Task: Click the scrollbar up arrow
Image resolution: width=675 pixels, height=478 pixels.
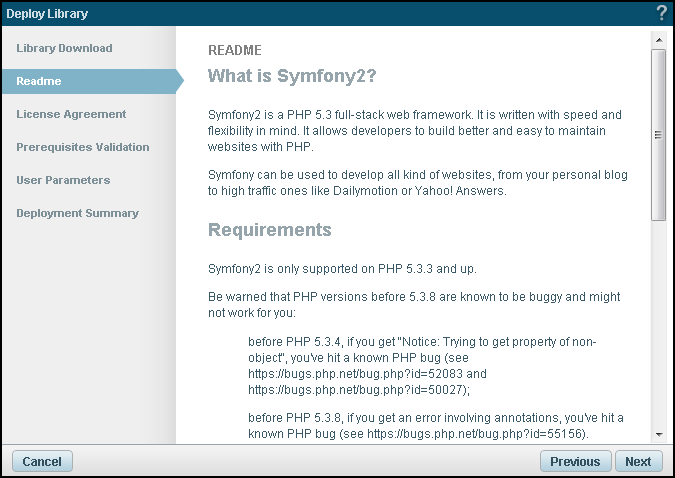Action: click(x=658, y=39)
